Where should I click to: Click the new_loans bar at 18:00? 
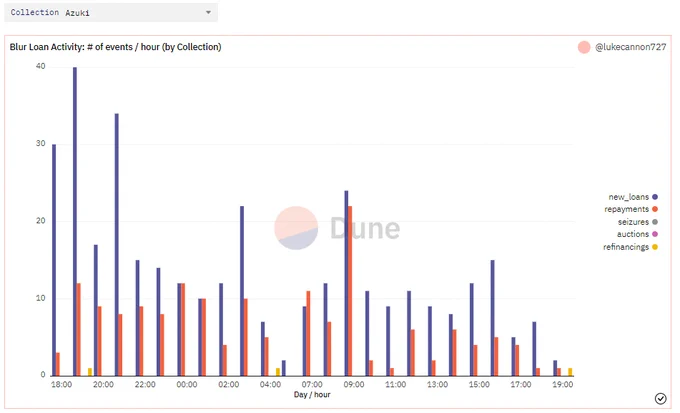click(54, 260)
